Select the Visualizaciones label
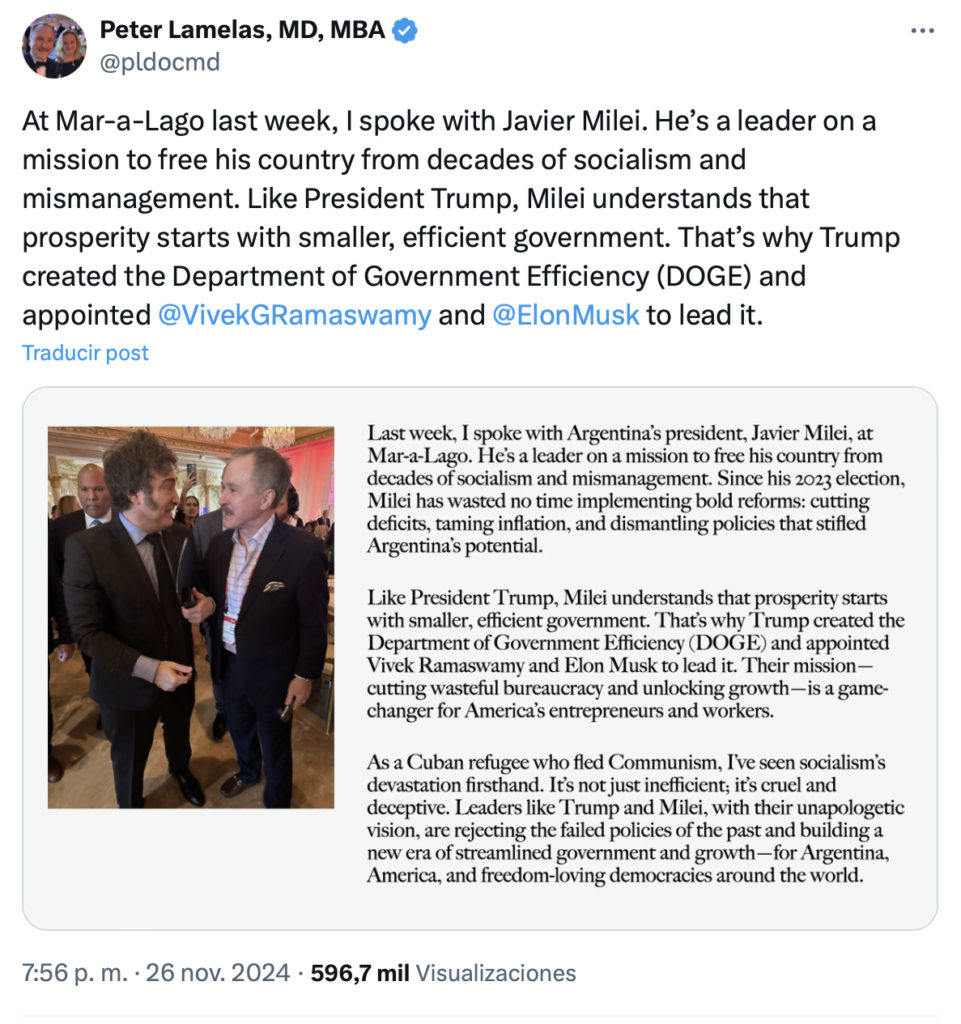961x1024 pixels. pyautogui.click(x=496, y=972)
